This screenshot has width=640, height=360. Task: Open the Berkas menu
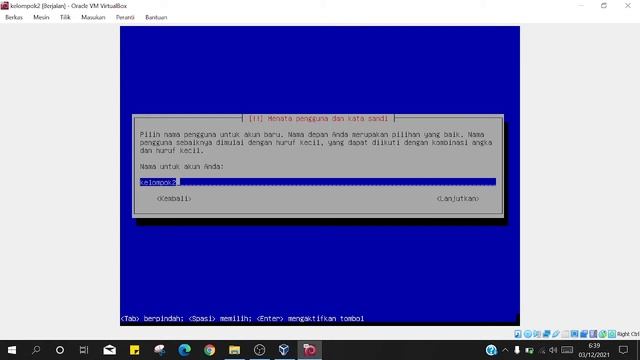coord(14,18)
